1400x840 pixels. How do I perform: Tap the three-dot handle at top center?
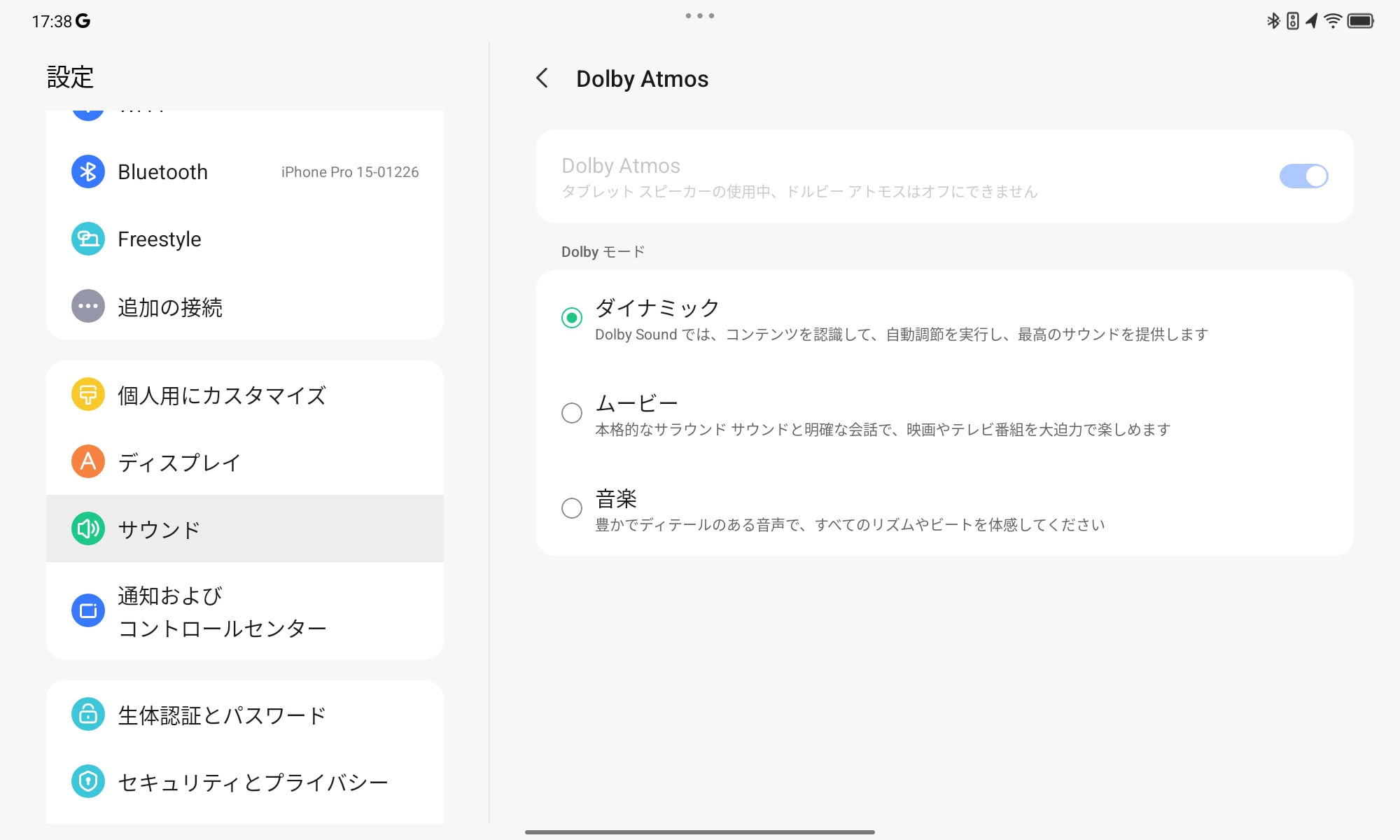(x=700, y=15)
